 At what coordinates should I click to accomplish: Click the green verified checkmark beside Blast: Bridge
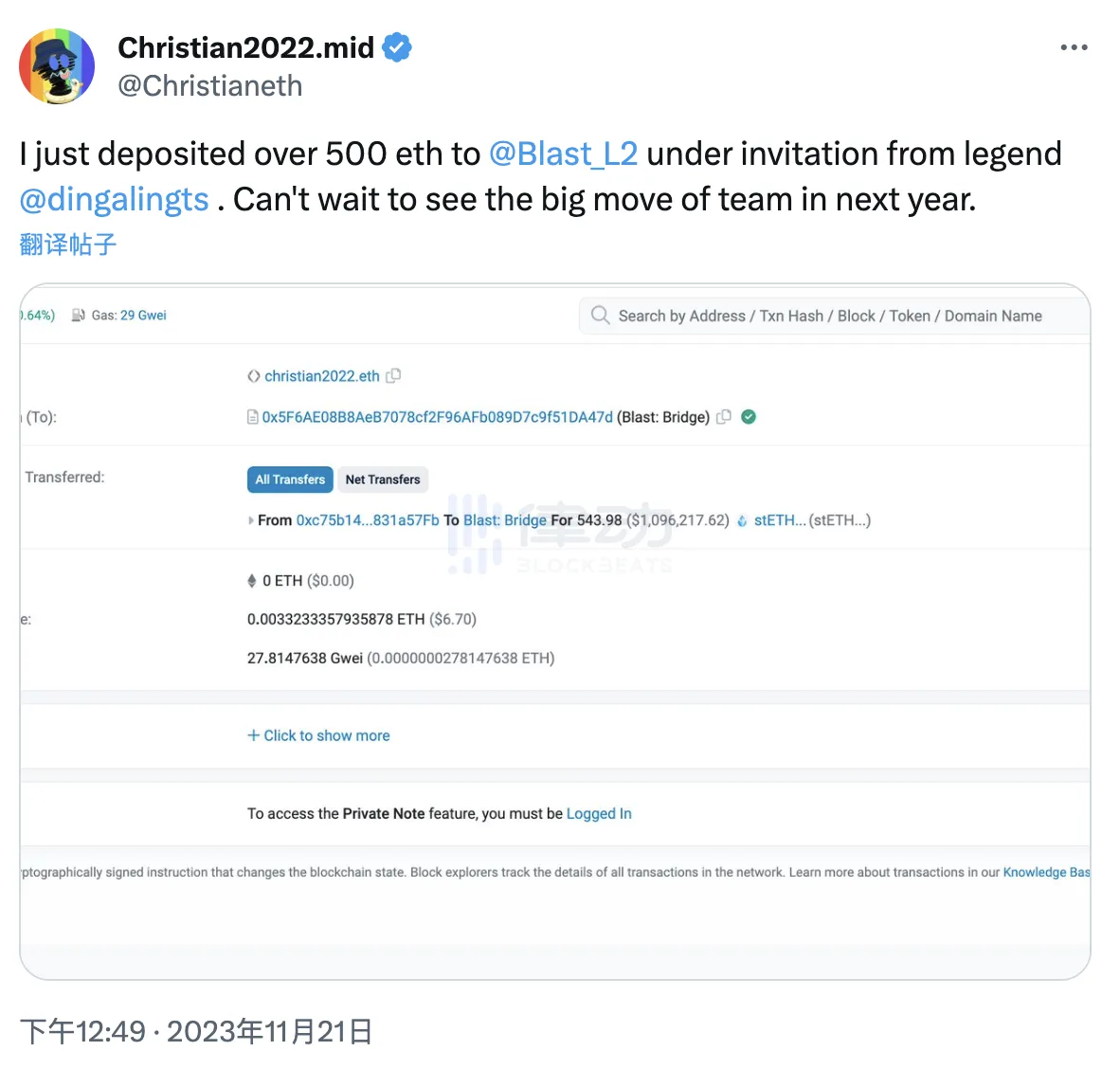pyautogui.click(x=748, y=417)
